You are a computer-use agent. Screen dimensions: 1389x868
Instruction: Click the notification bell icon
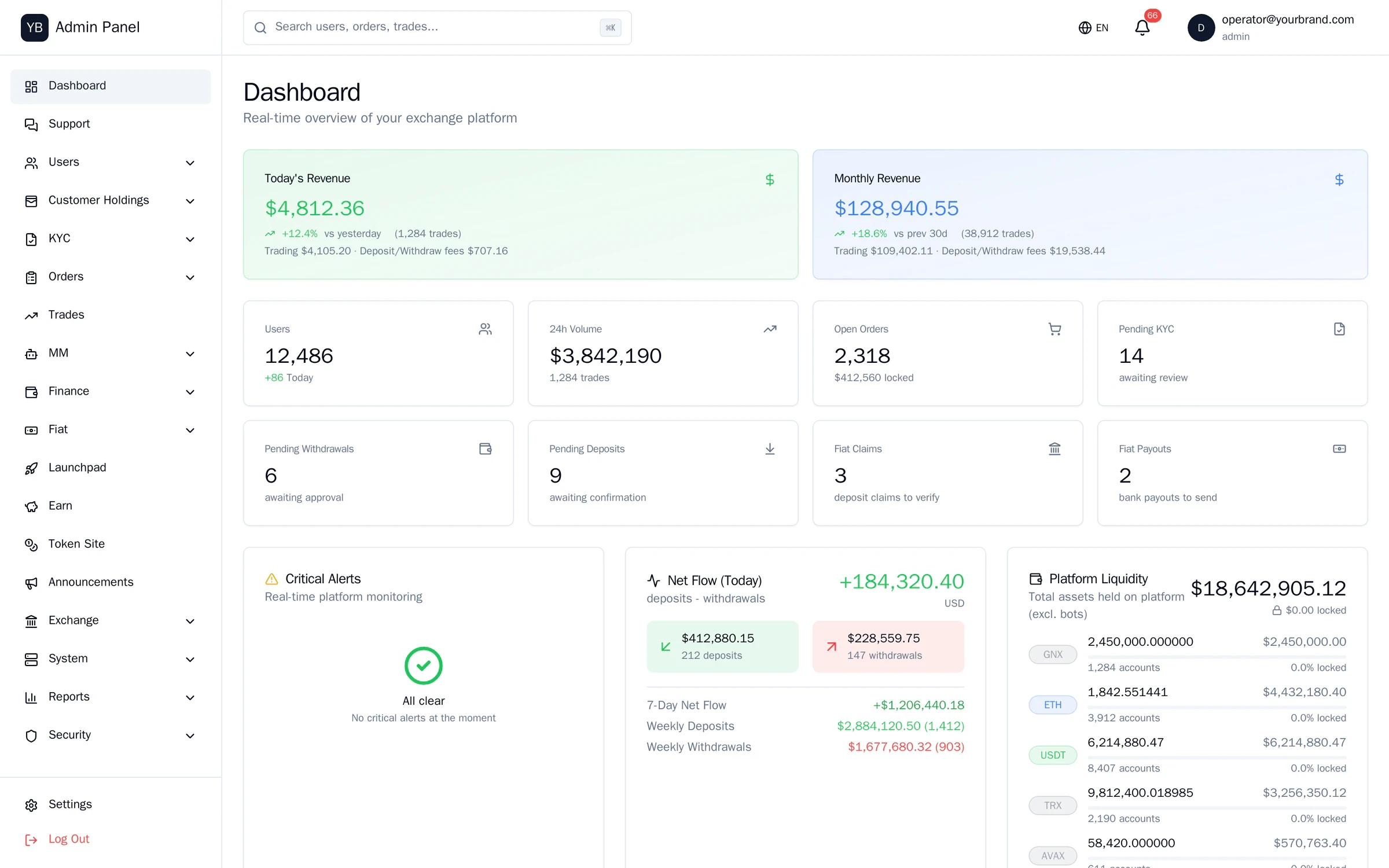[1142, 28]
